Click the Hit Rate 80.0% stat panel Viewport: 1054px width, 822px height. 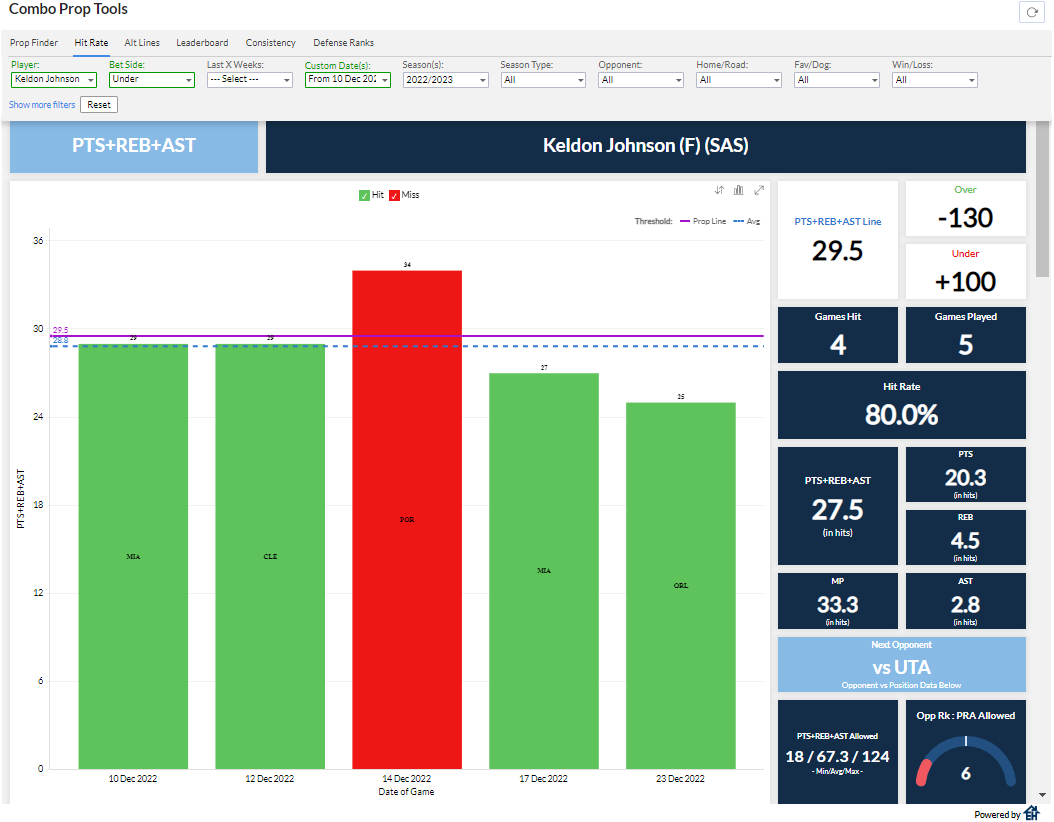[x=901, y=404]
